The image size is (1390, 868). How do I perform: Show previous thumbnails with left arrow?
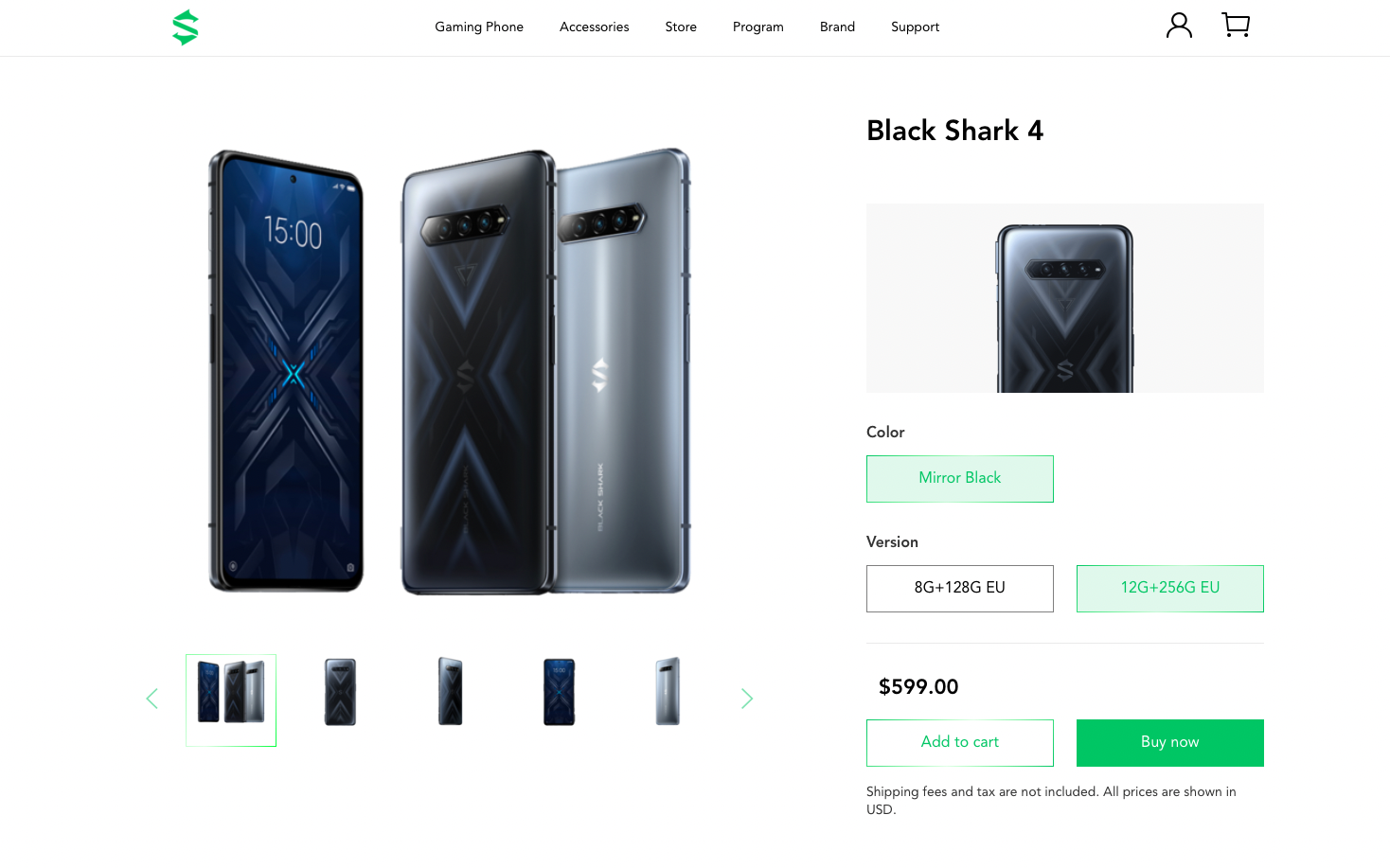pos(151,699)
